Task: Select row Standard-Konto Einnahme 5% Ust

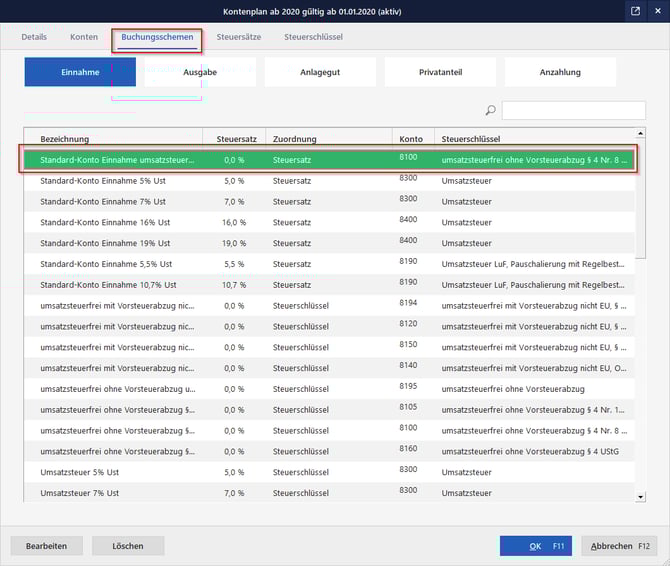Action: coord(329,181)
